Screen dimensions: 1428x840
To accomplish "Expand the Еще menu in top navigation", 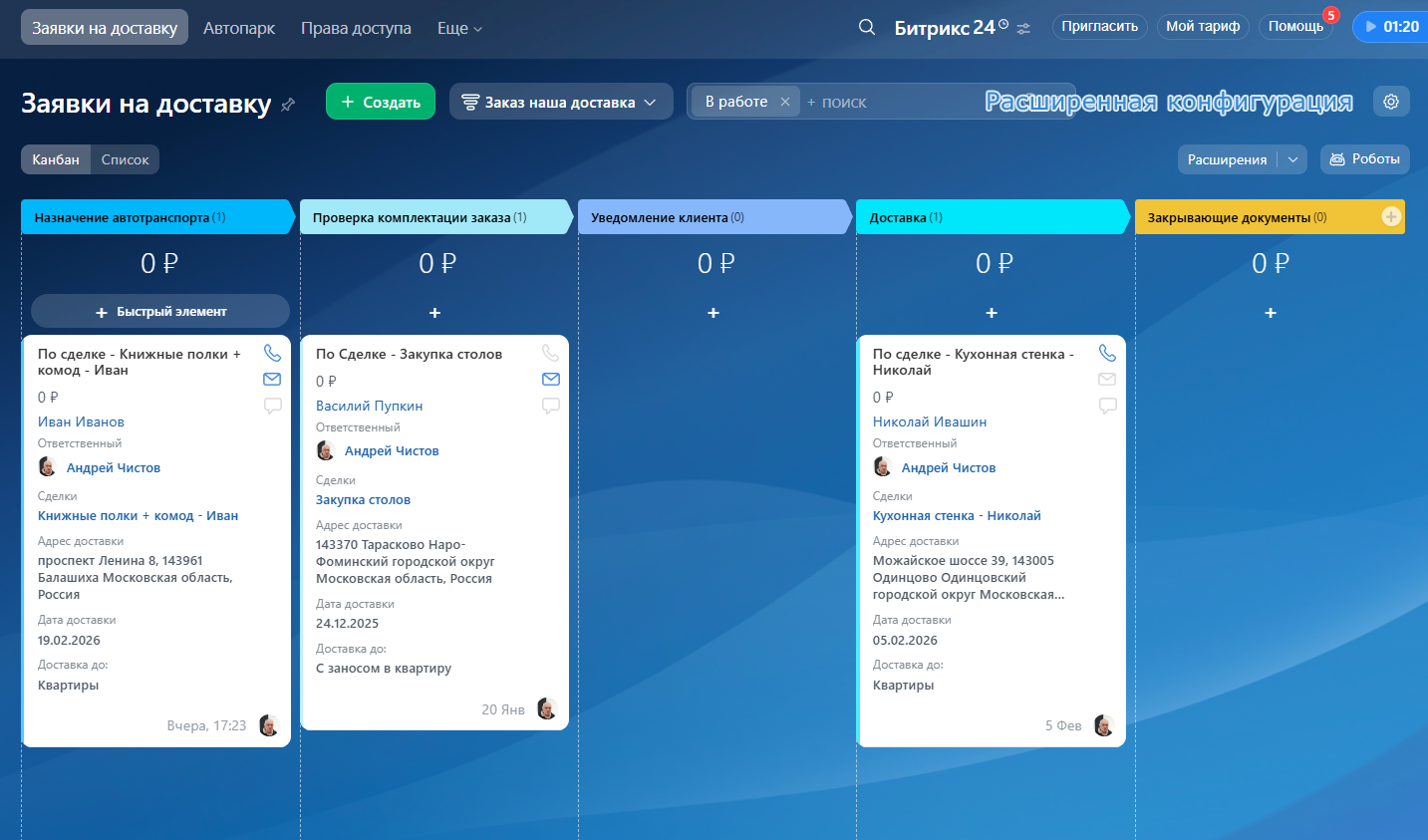I will point(459,28).
